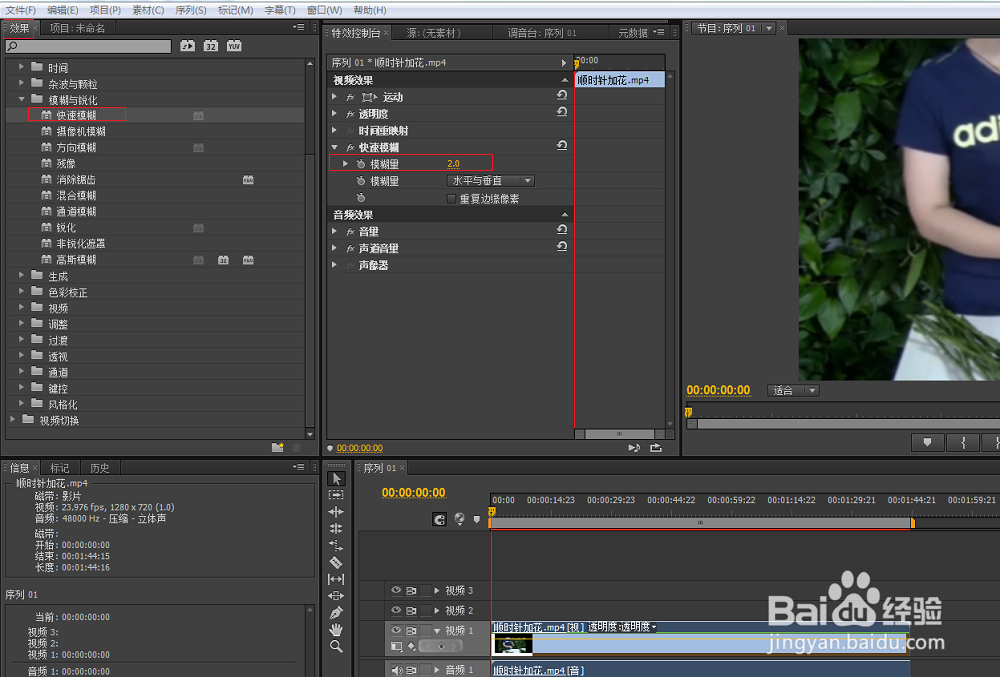Select the Pen tool
Screen dimensions: 1000x677
336,613
